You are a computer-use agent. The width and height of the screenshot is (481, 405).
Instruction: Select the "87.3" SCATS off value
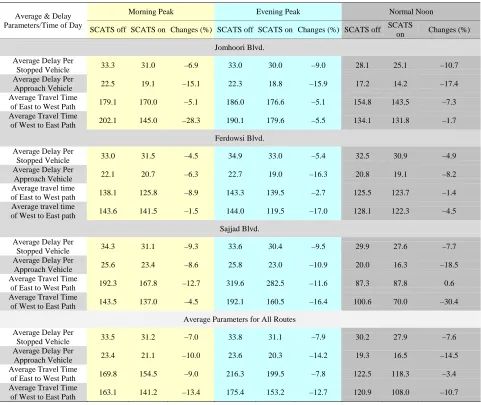[x=362, y=283]
